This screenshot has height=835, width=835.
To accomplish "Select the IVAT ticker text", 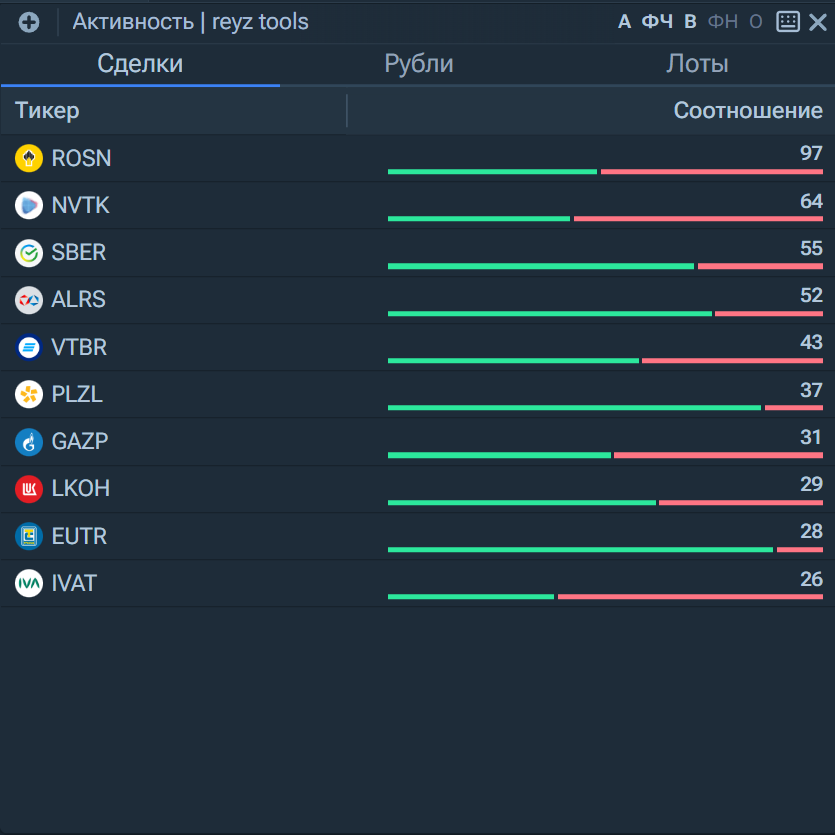I will click(x=74, y=583).
